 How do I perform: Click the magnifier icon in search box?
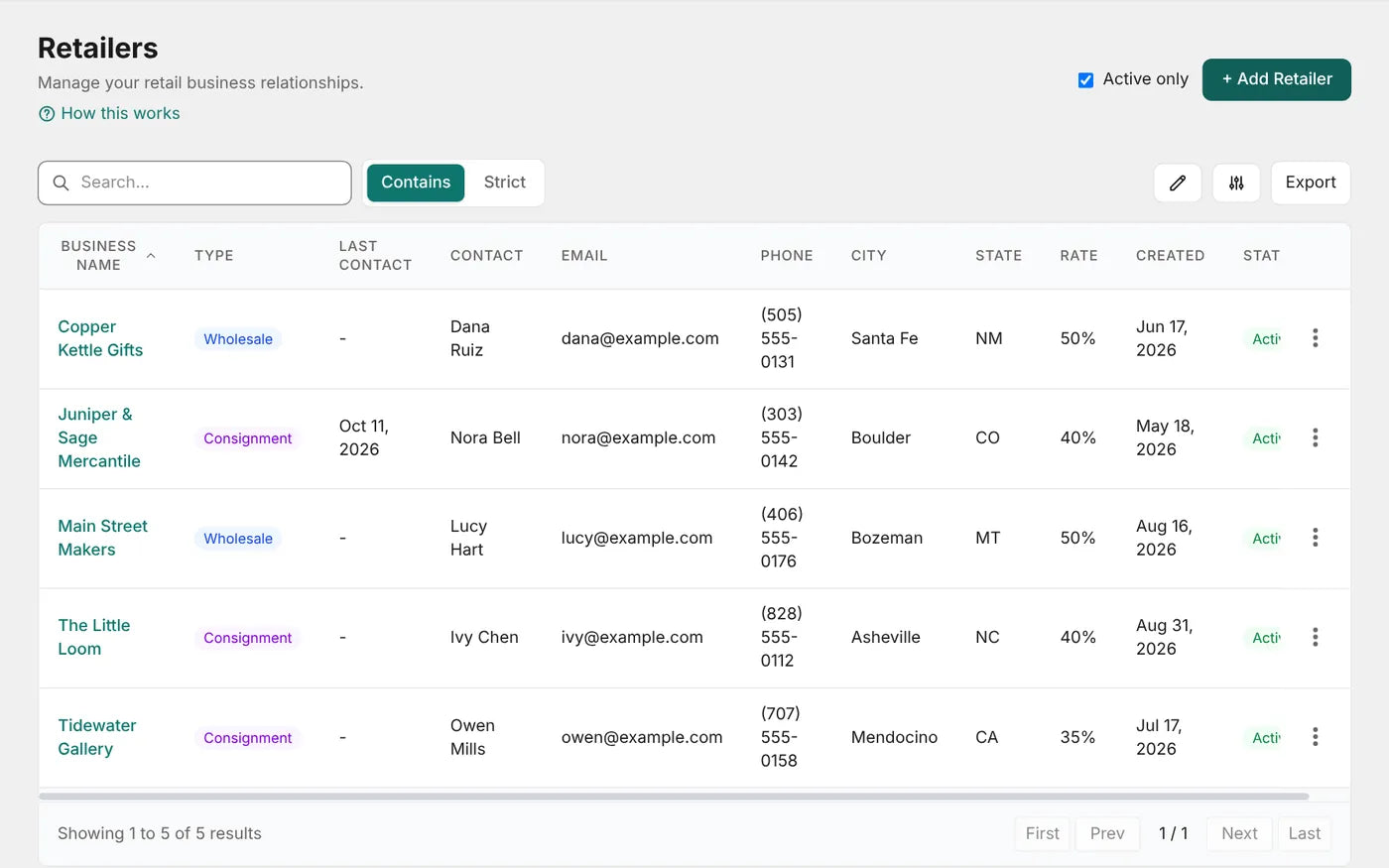(x=61, y=183)
